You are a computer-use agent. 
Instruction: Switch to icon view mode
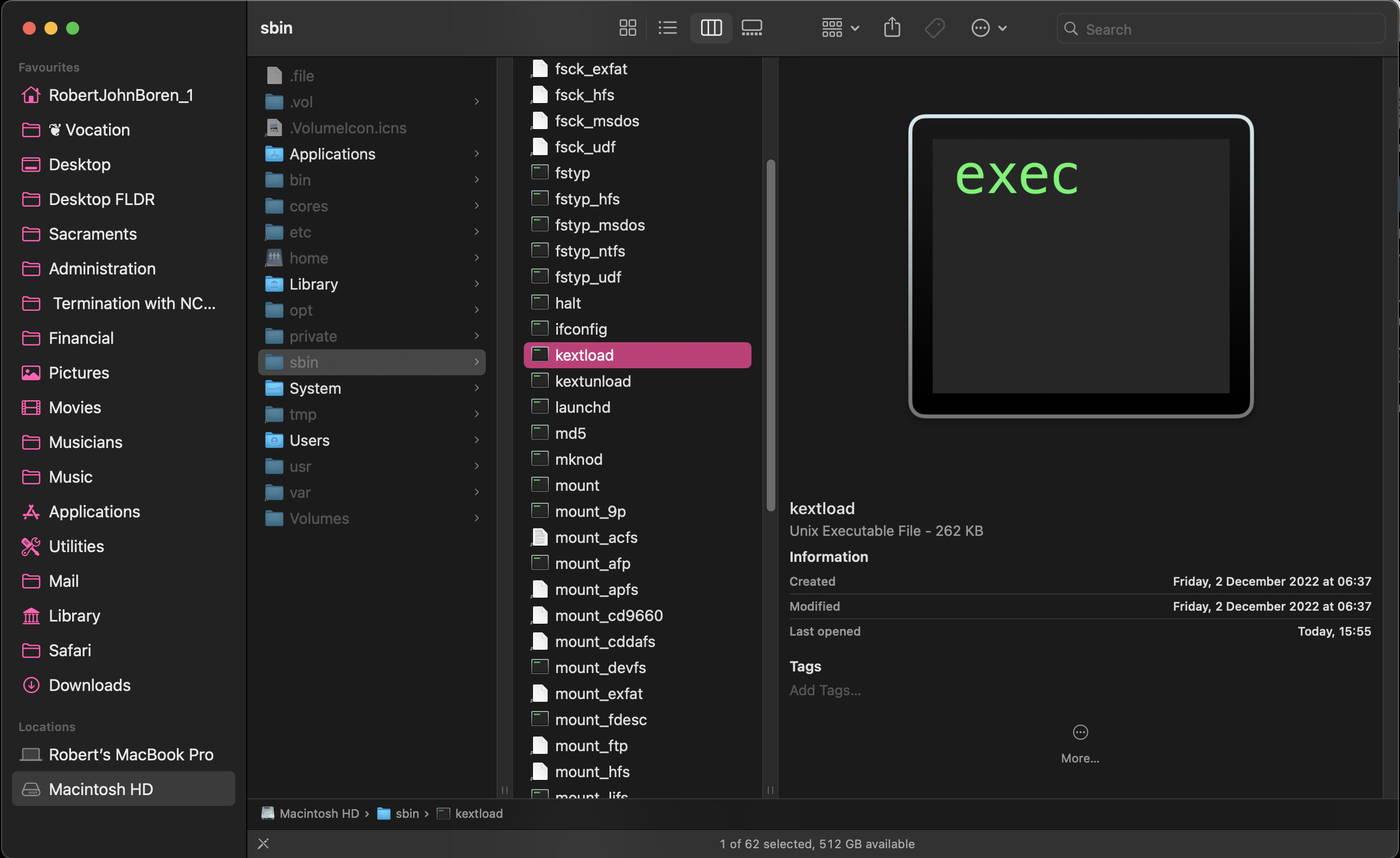pyautogui.click(x=627, y=28)
